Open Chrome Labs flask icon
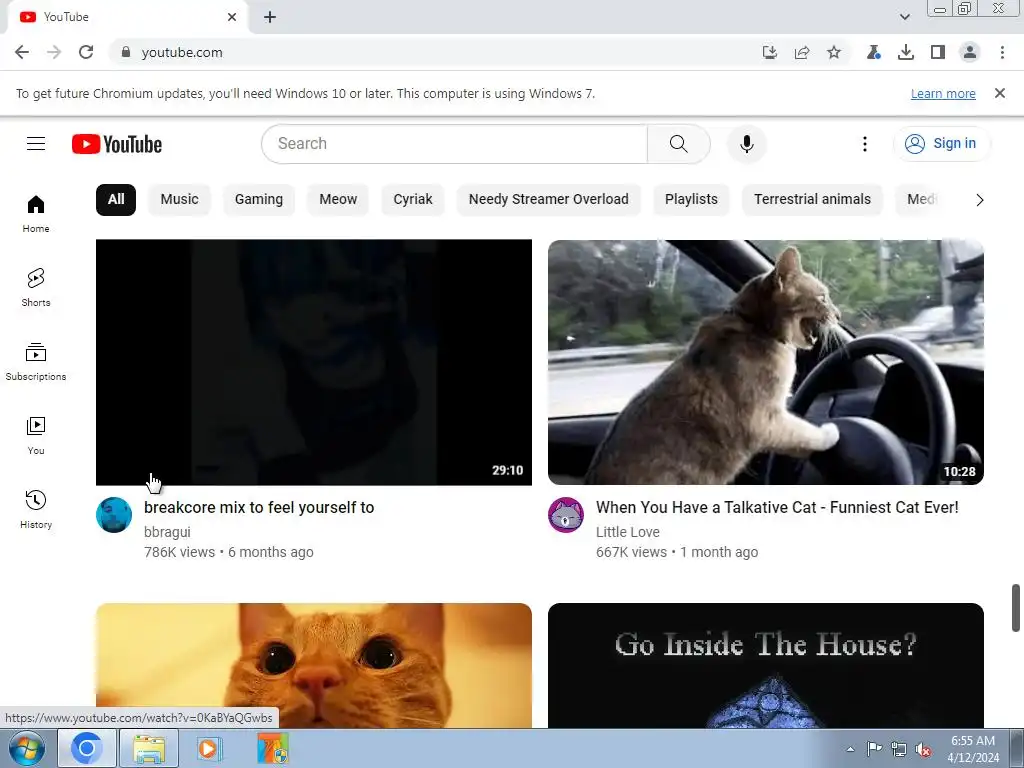 point(874,52)
